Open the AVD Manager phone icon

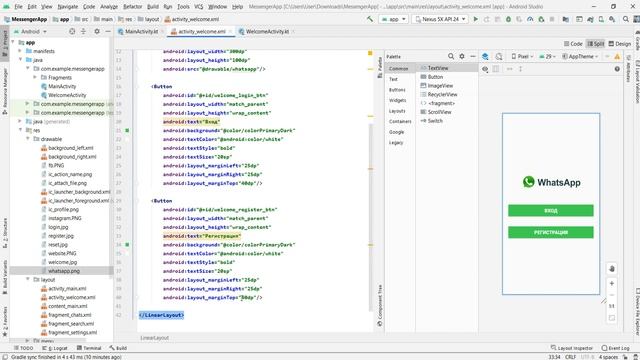click(601, 19)
